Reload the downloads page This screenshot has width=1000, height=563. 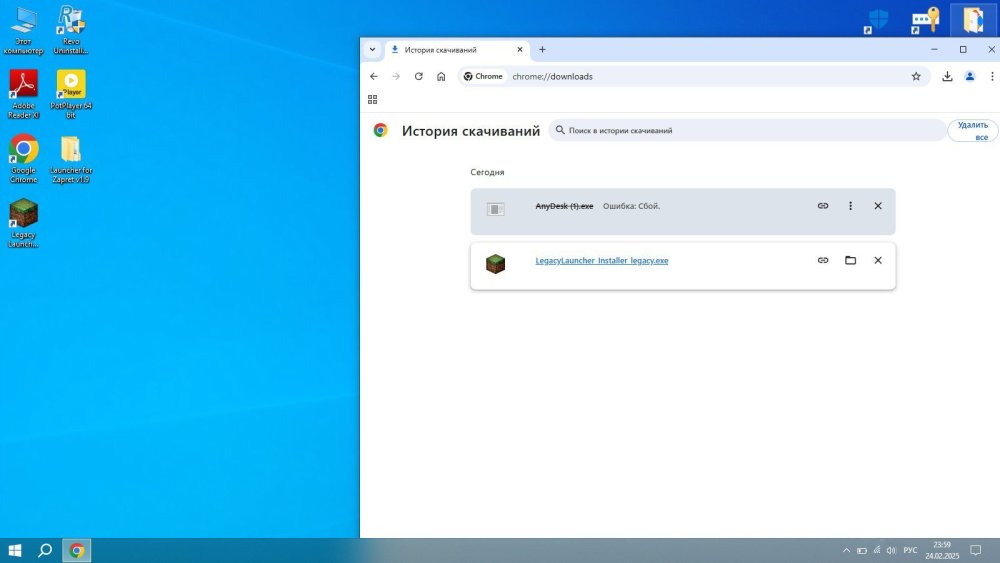click(x=418, y=77)
